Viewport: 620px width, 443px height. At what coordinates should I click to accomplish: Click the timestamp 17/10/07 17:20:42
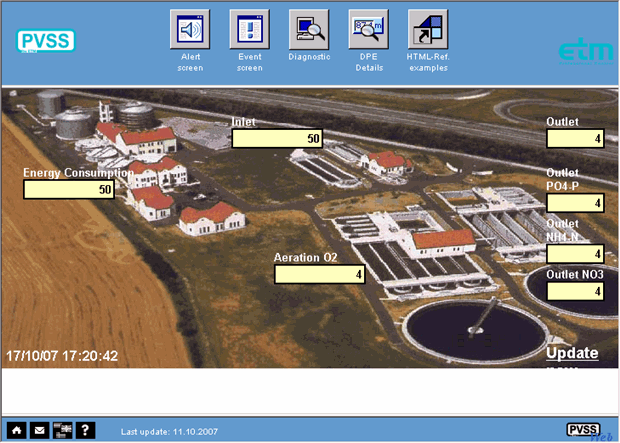62,356
